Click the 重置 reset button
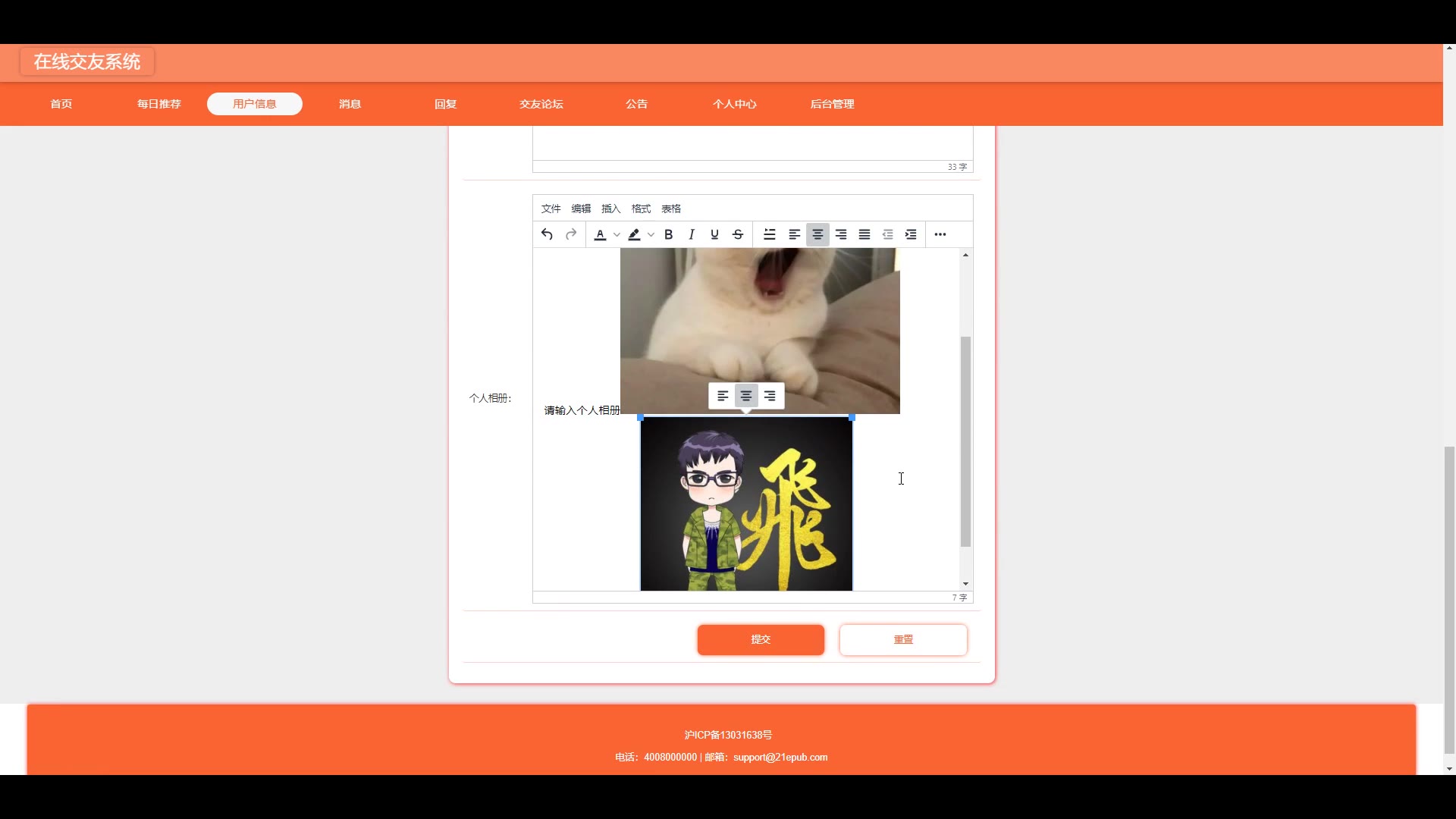This screenshot has height=819, width=1456. (903, 639)
